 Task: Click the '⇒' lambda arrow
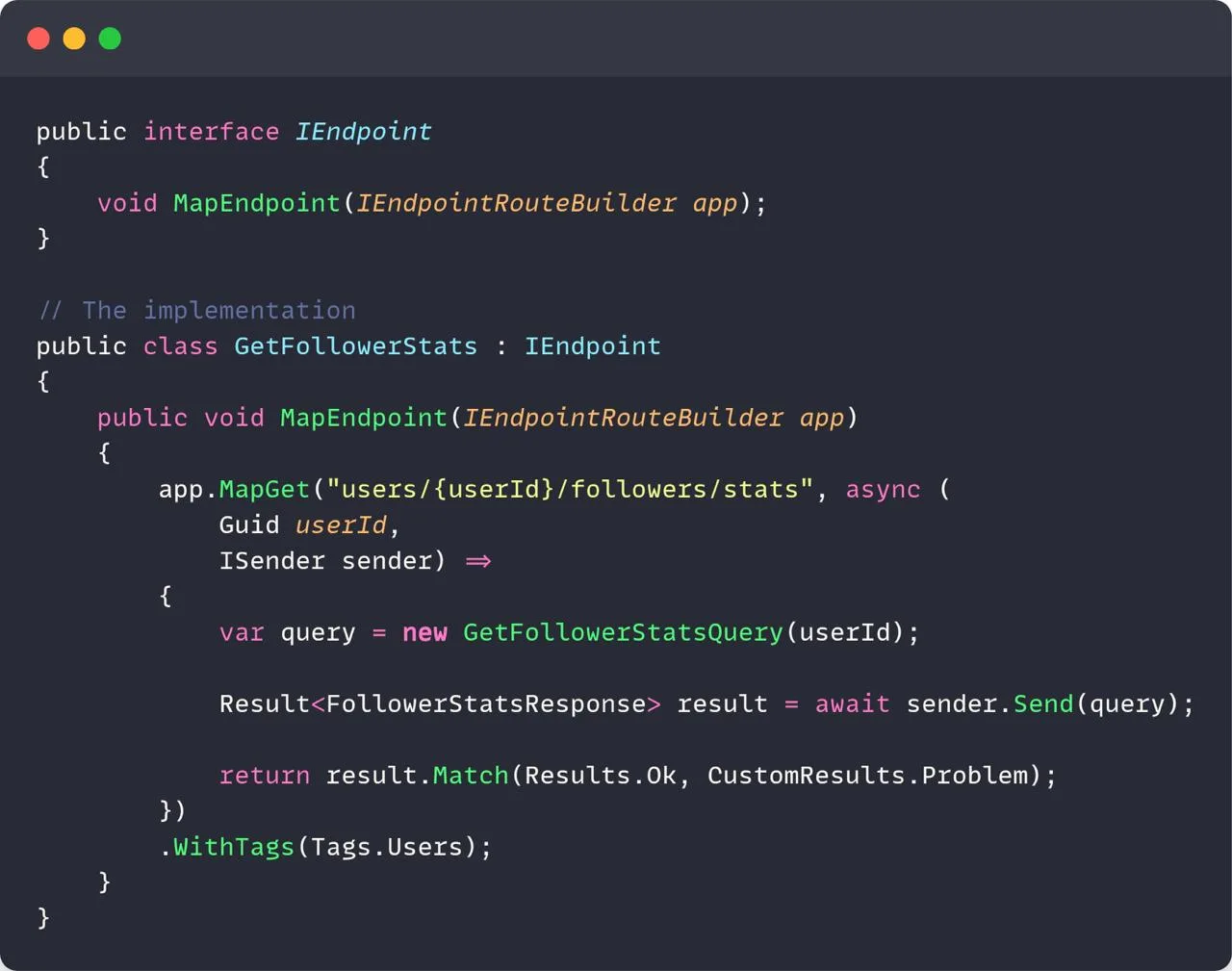pos(478,561)
